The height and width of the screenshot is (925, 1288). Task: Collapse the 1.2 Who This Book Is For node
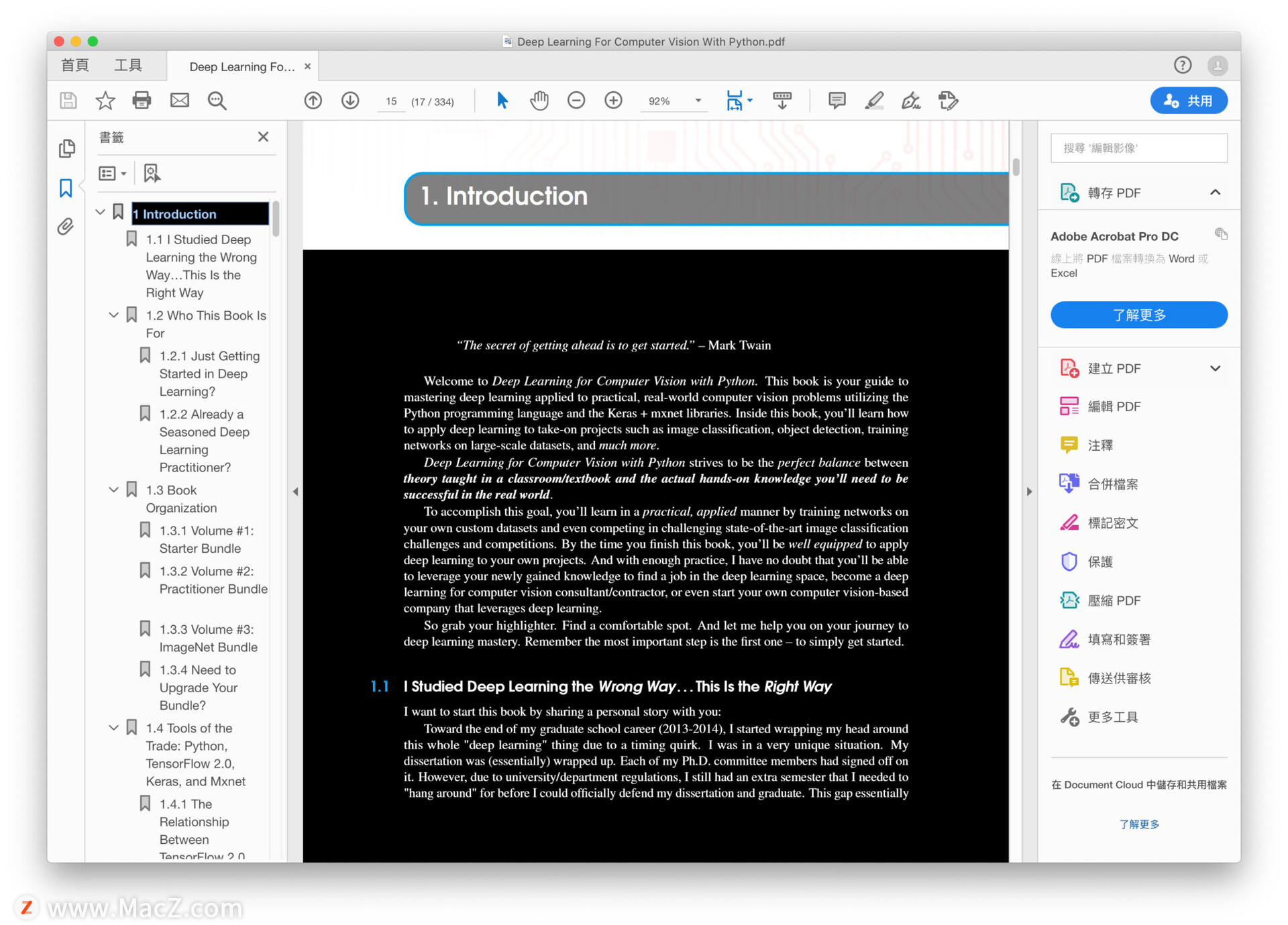pyautogui.click(x=114, y=315)
